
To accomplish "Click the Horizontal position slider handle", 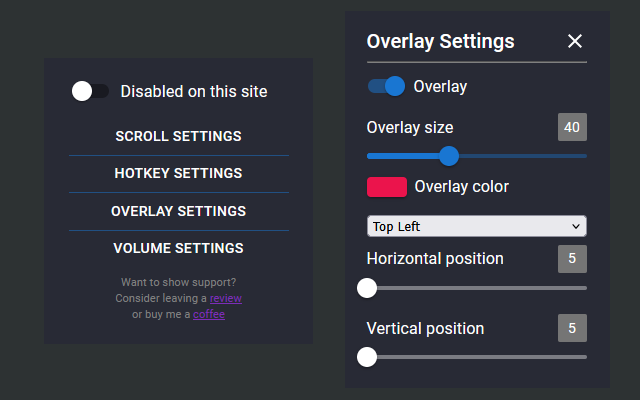I will point(367,288).
